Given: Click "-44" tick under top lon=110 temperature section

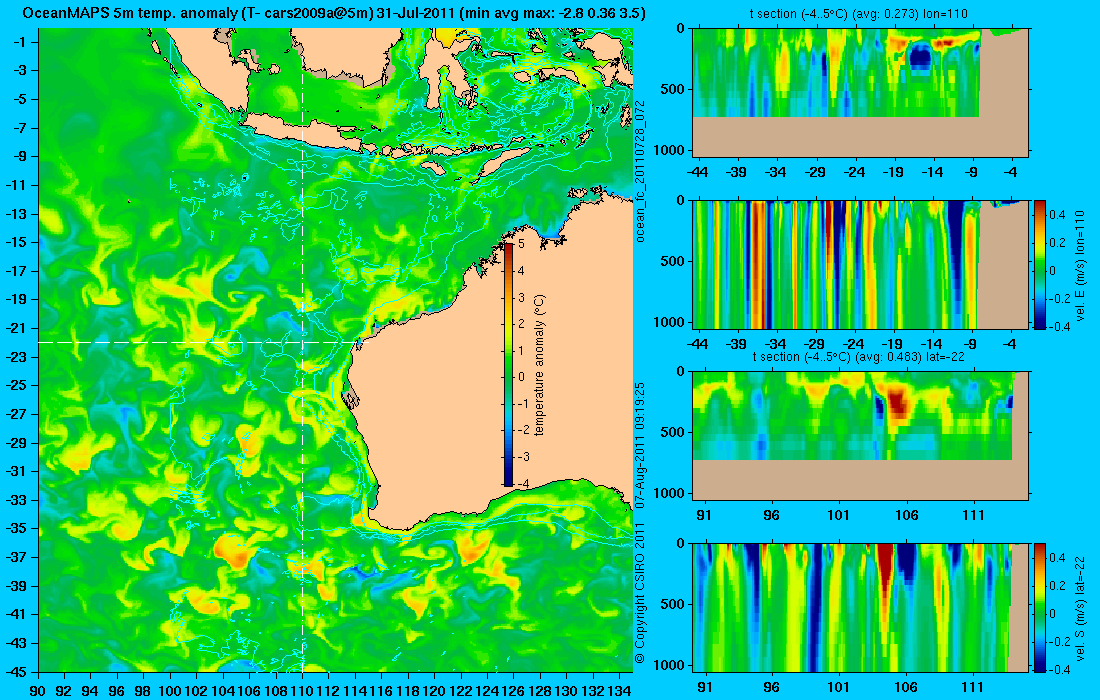Looking at the screenshot, I should tap(697, 171).
